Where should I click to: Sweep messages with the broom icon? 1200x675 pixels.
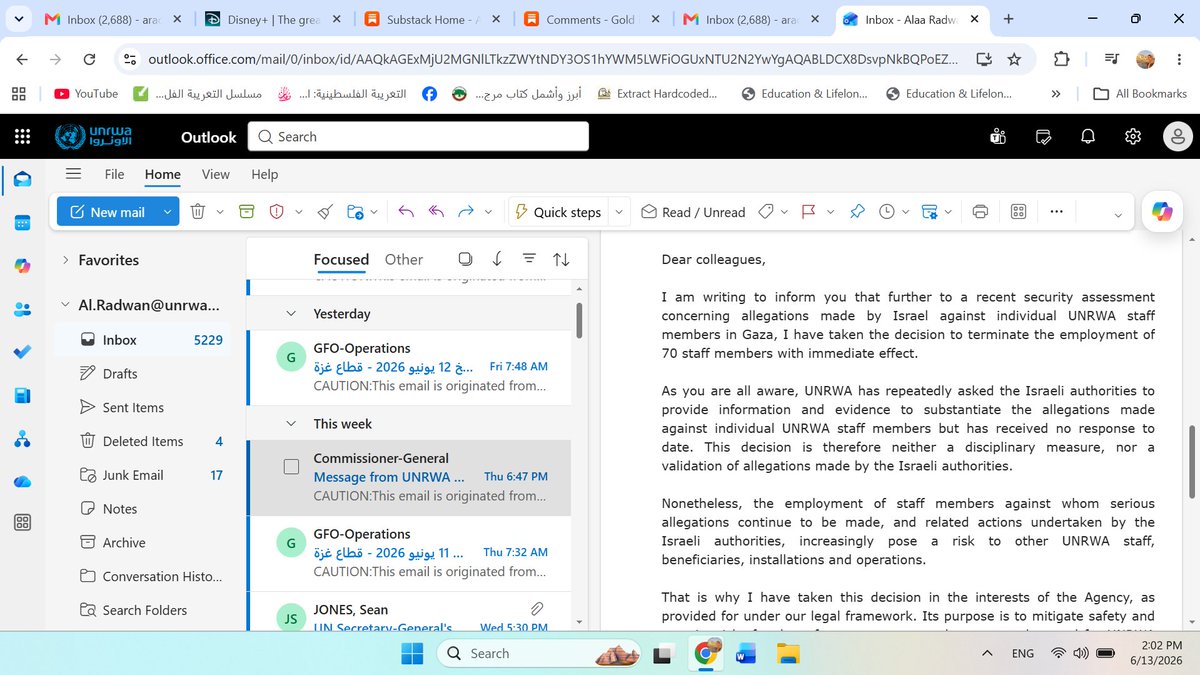click(x=325, y=212)
